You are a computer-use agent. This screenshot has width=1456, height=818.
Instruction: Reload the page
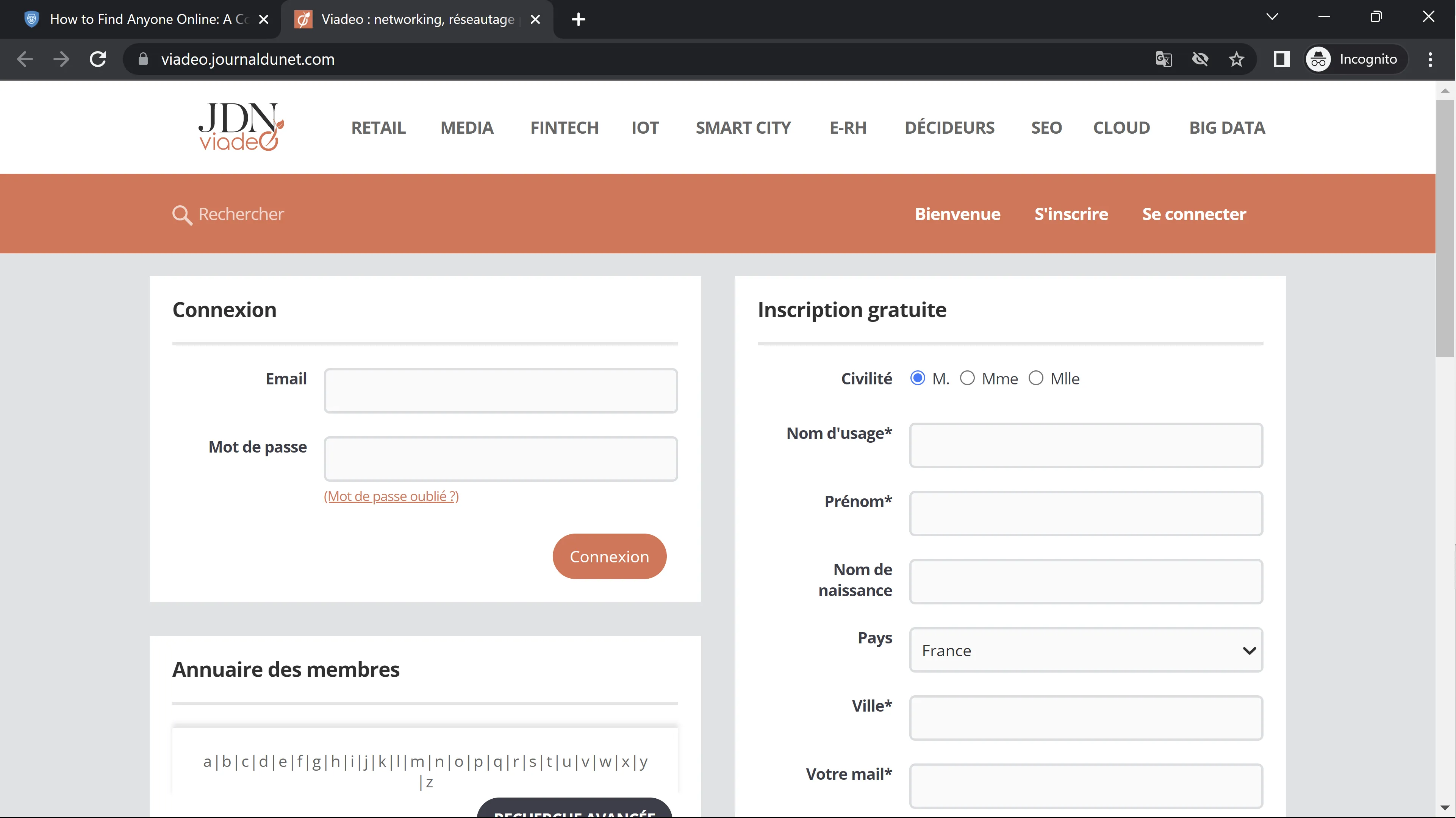point(98,59)
